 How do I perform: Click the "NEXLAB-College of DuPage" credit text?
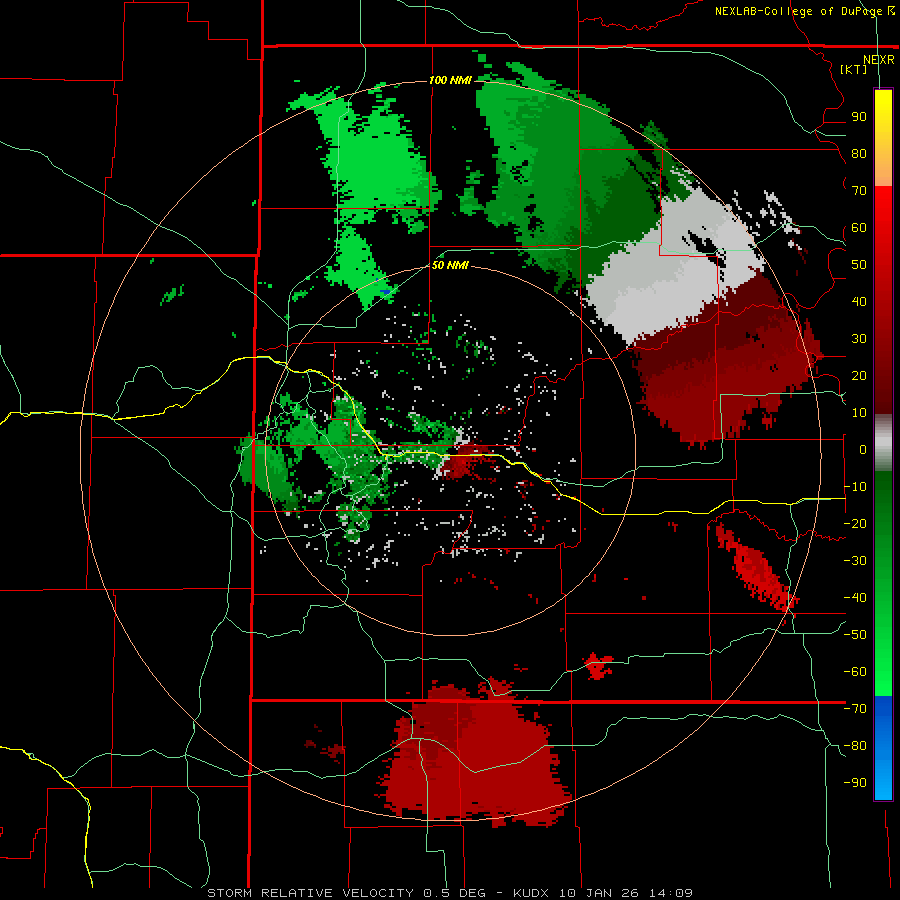[800, 11]
